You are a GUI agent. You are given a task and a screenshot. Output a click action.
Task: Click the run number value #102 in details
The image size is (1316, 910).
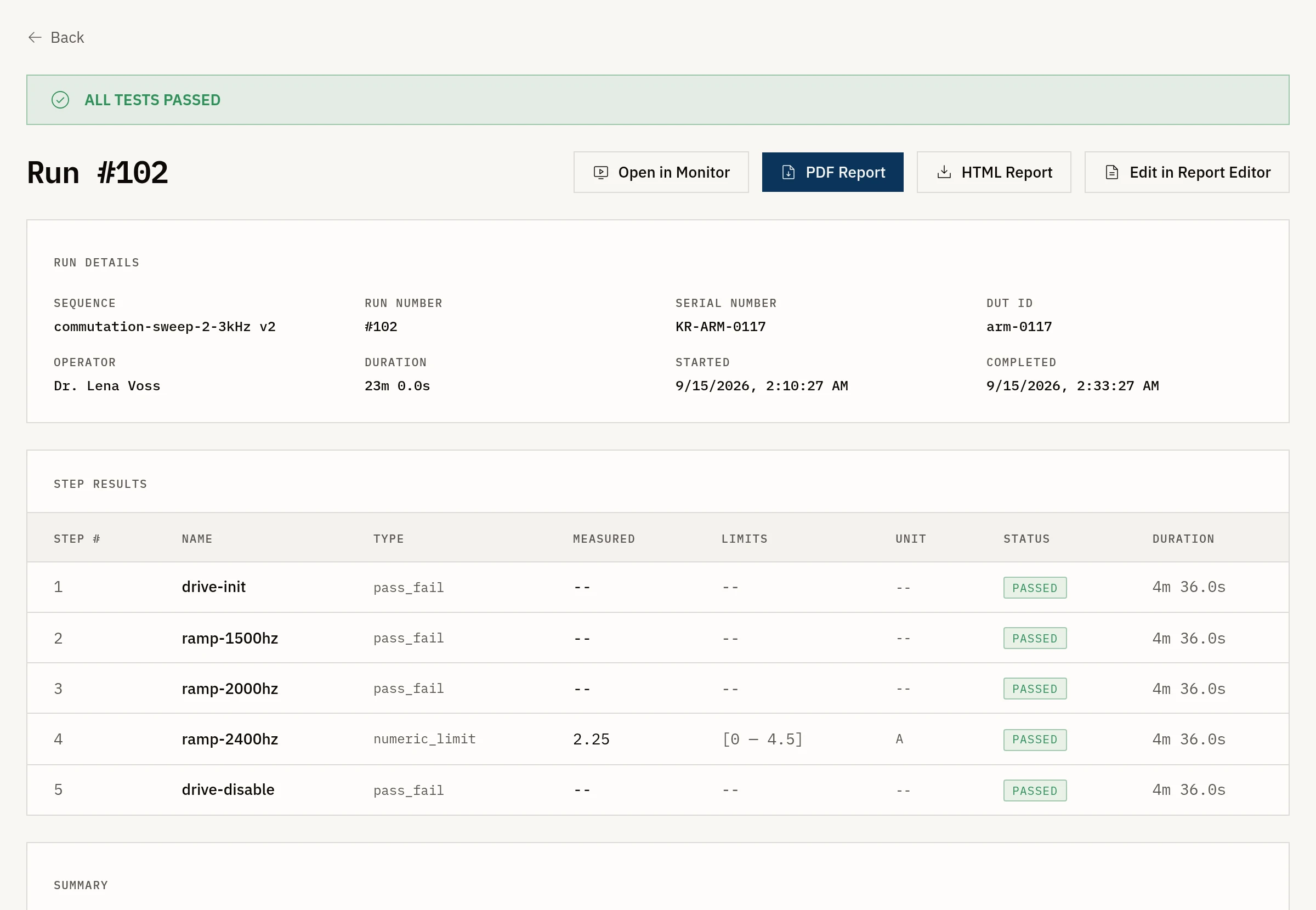pyautogui.click(x=381, y=327)
